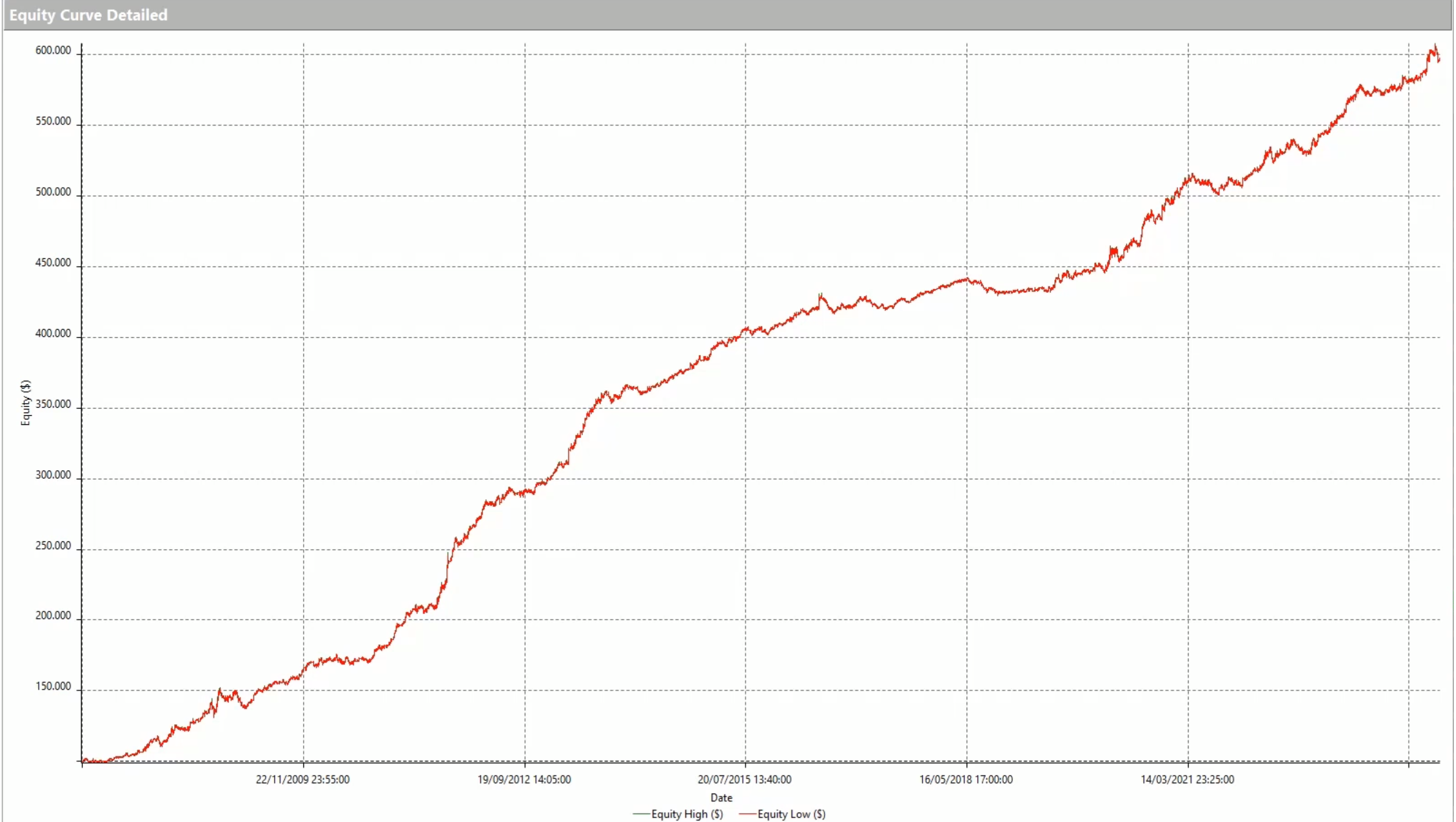
Task: Click the 250.000 y-axis label
Action: click(53, 545)
